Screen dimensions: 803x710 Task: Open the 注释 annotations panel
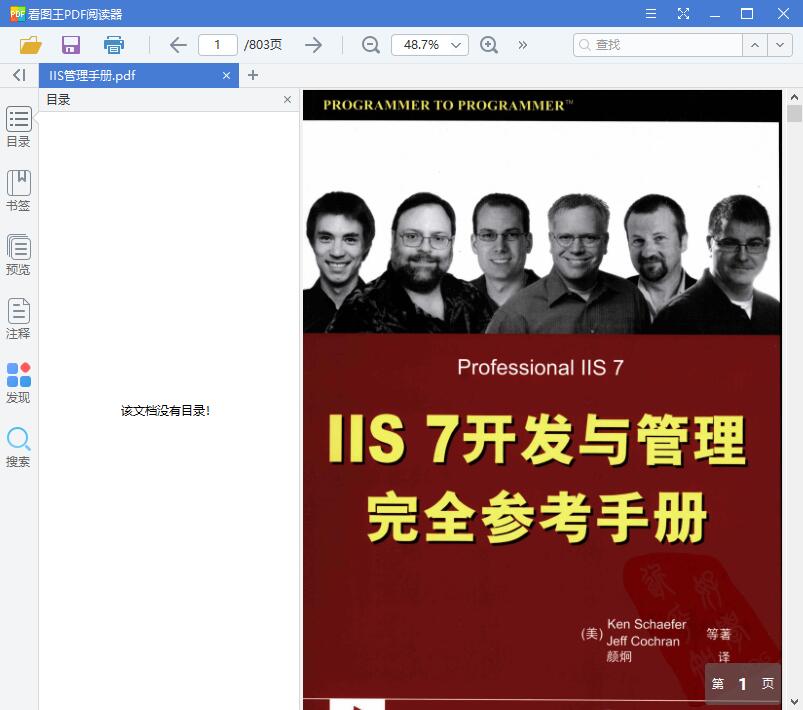pos(18,319)
